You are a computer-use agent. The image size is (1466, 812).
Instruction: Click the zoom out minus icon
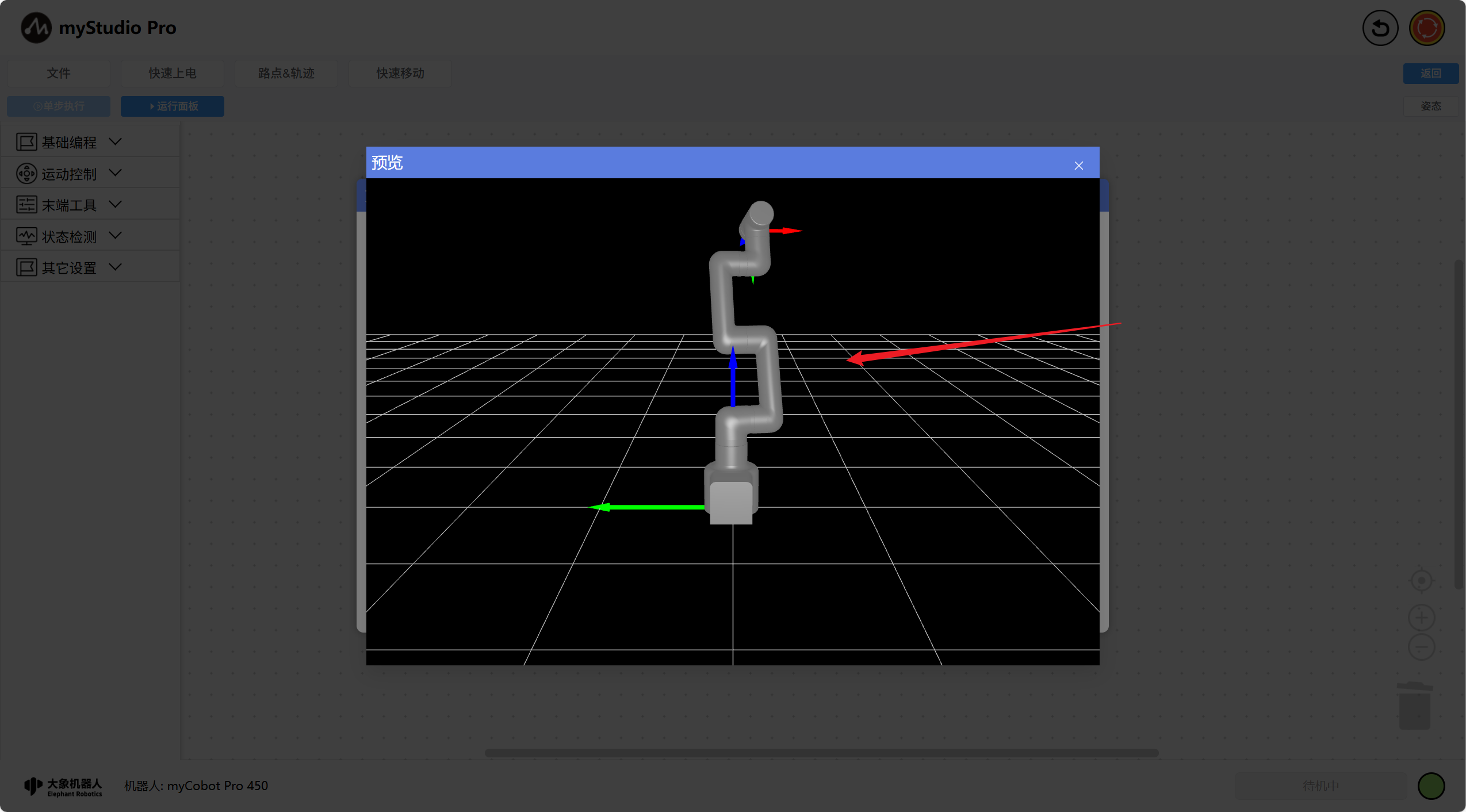coord(1421,648)
